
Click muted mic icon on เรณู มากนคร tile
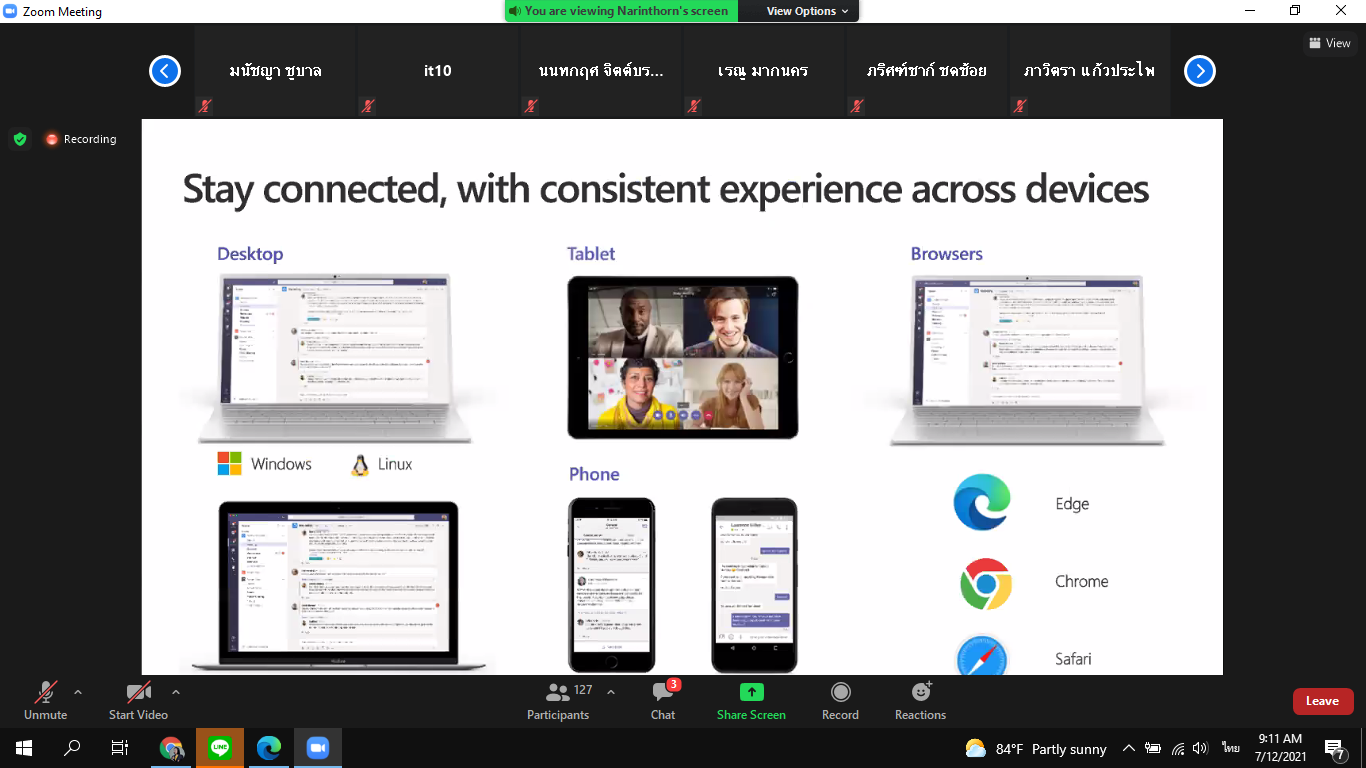(x=694, y=106)
